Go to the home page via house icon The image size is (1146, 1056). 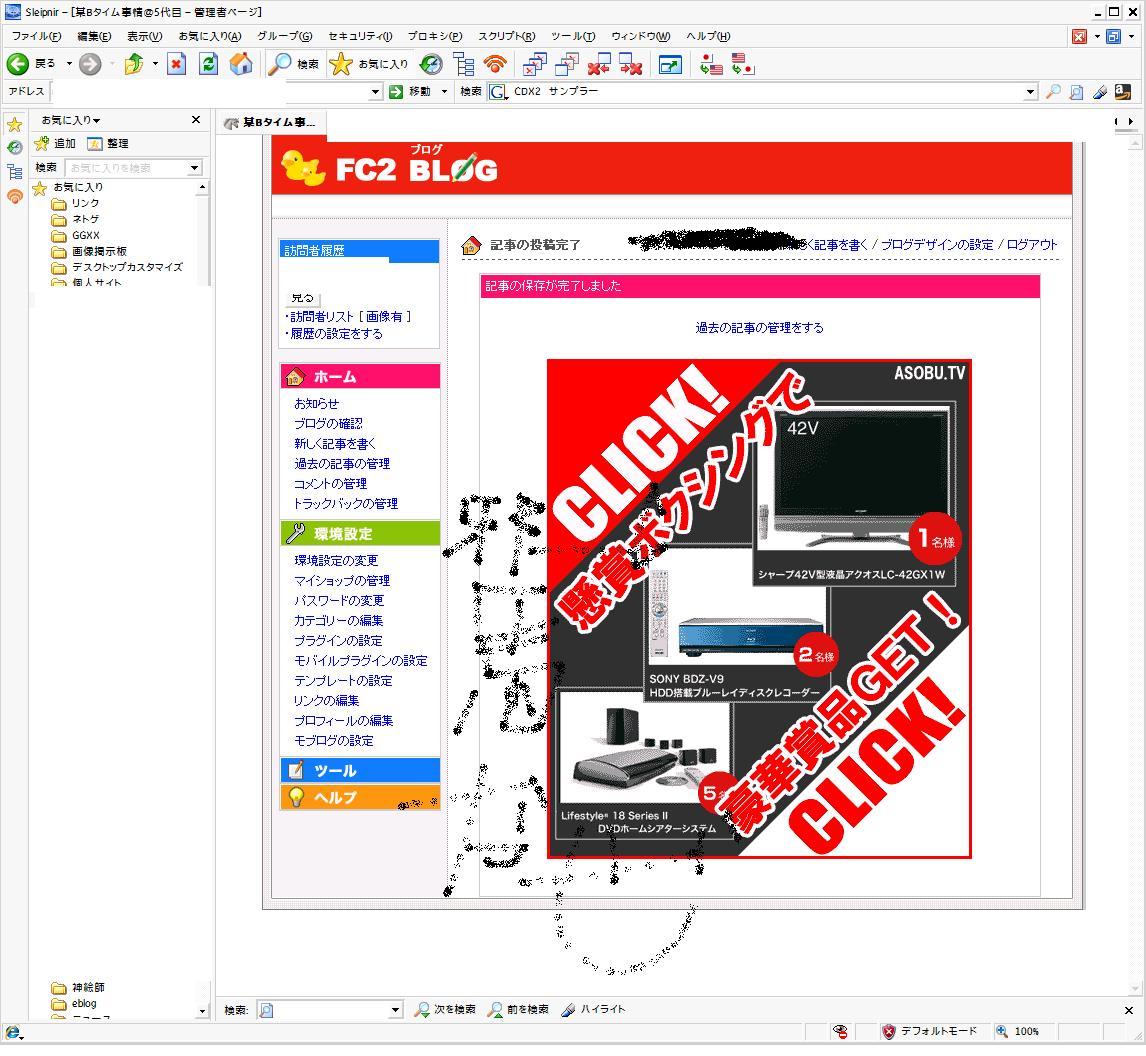point(241,64)
